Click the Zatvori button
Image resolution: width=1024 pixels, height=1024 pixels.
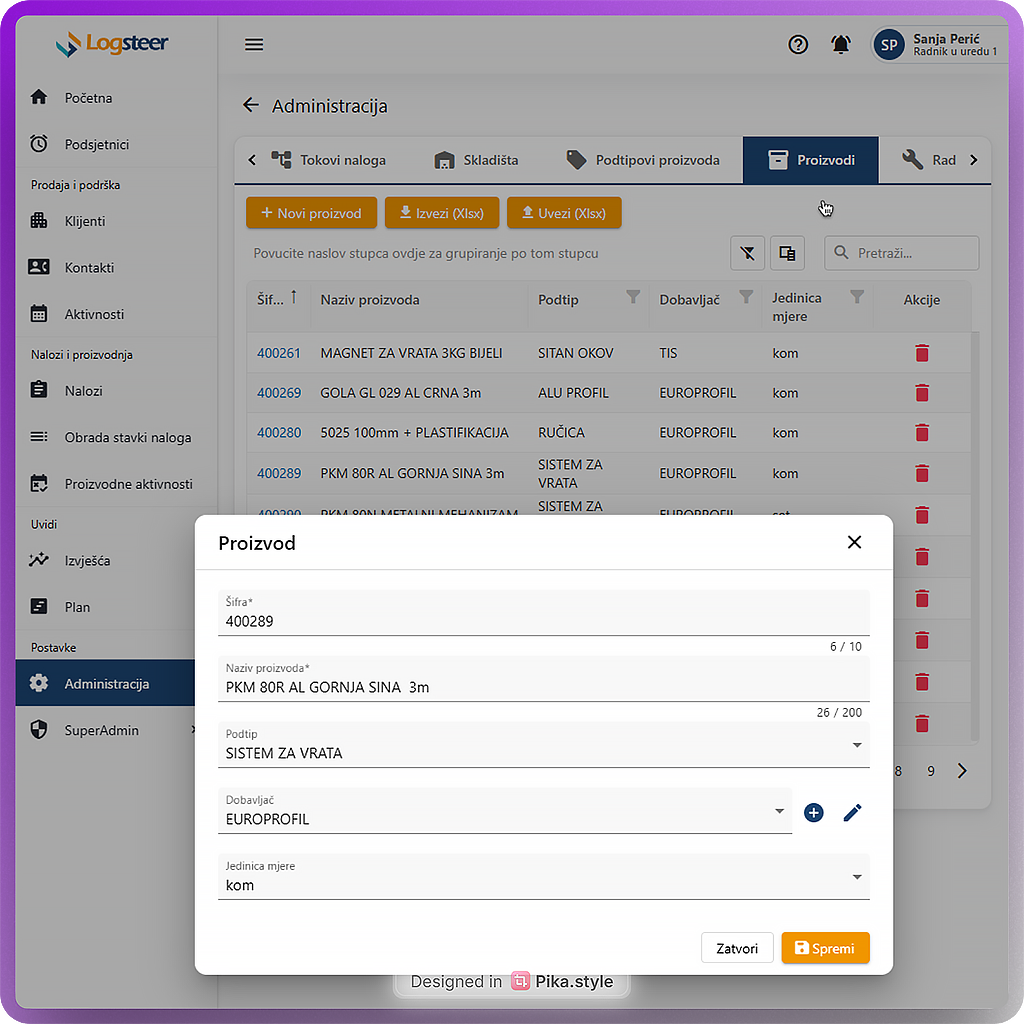738,948
